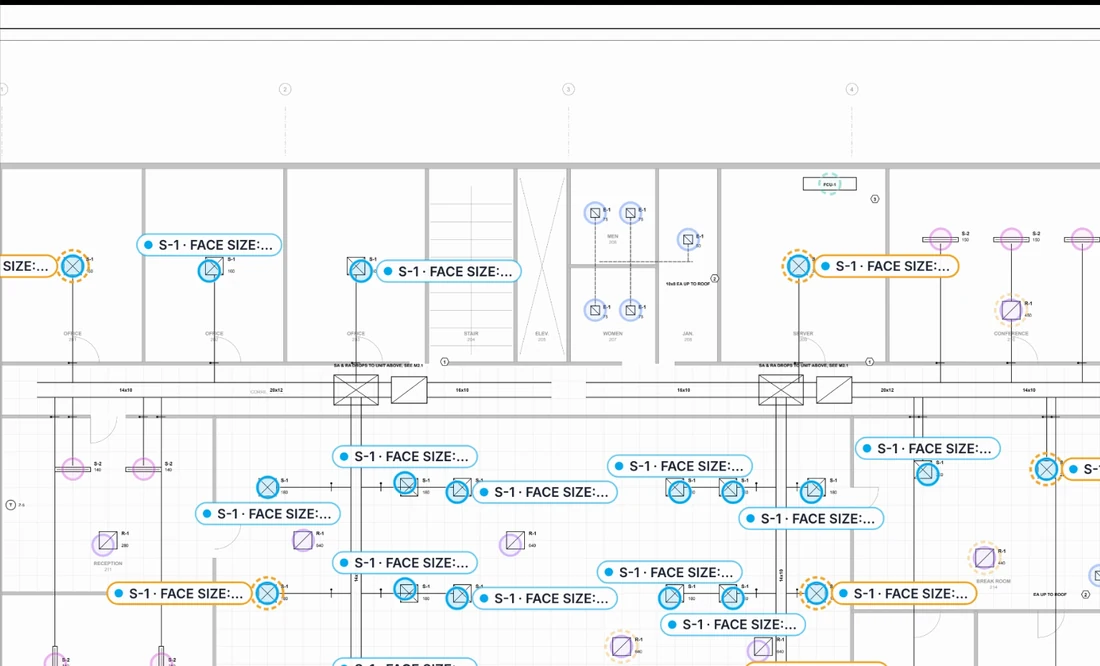This screenshot has height=666, width=1100.
Task: Open S-1 FACE SIZE label beside Reception's swinging door
Action: 268,514
